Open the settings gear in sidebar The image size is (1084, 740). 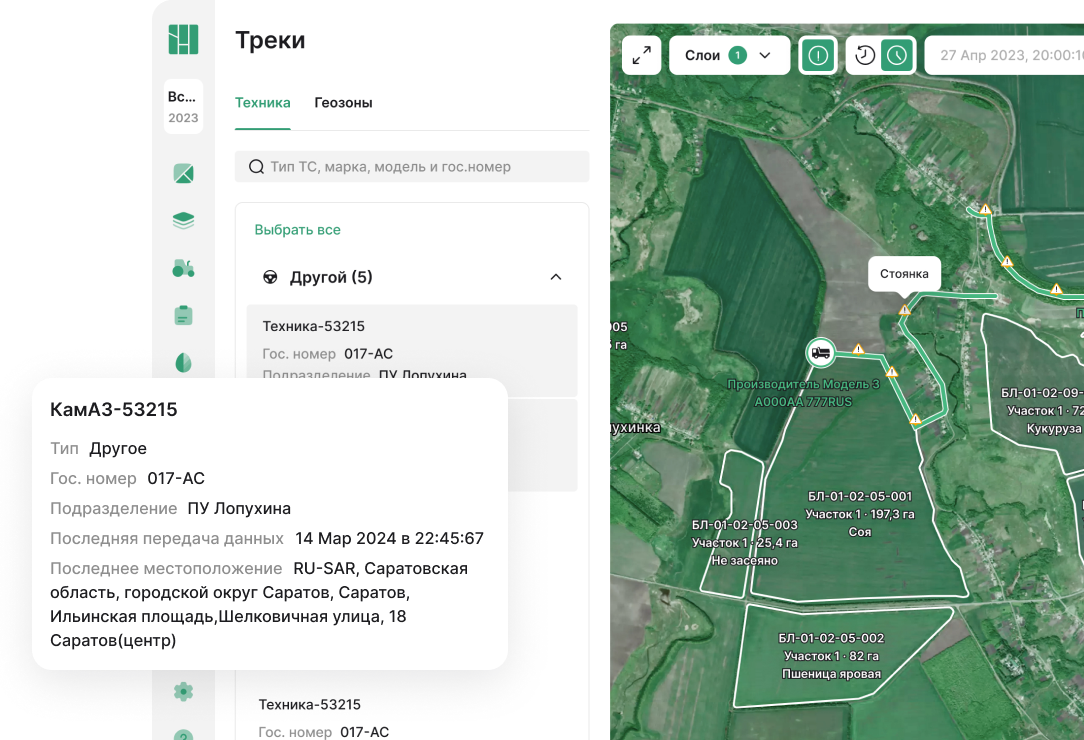183,691
